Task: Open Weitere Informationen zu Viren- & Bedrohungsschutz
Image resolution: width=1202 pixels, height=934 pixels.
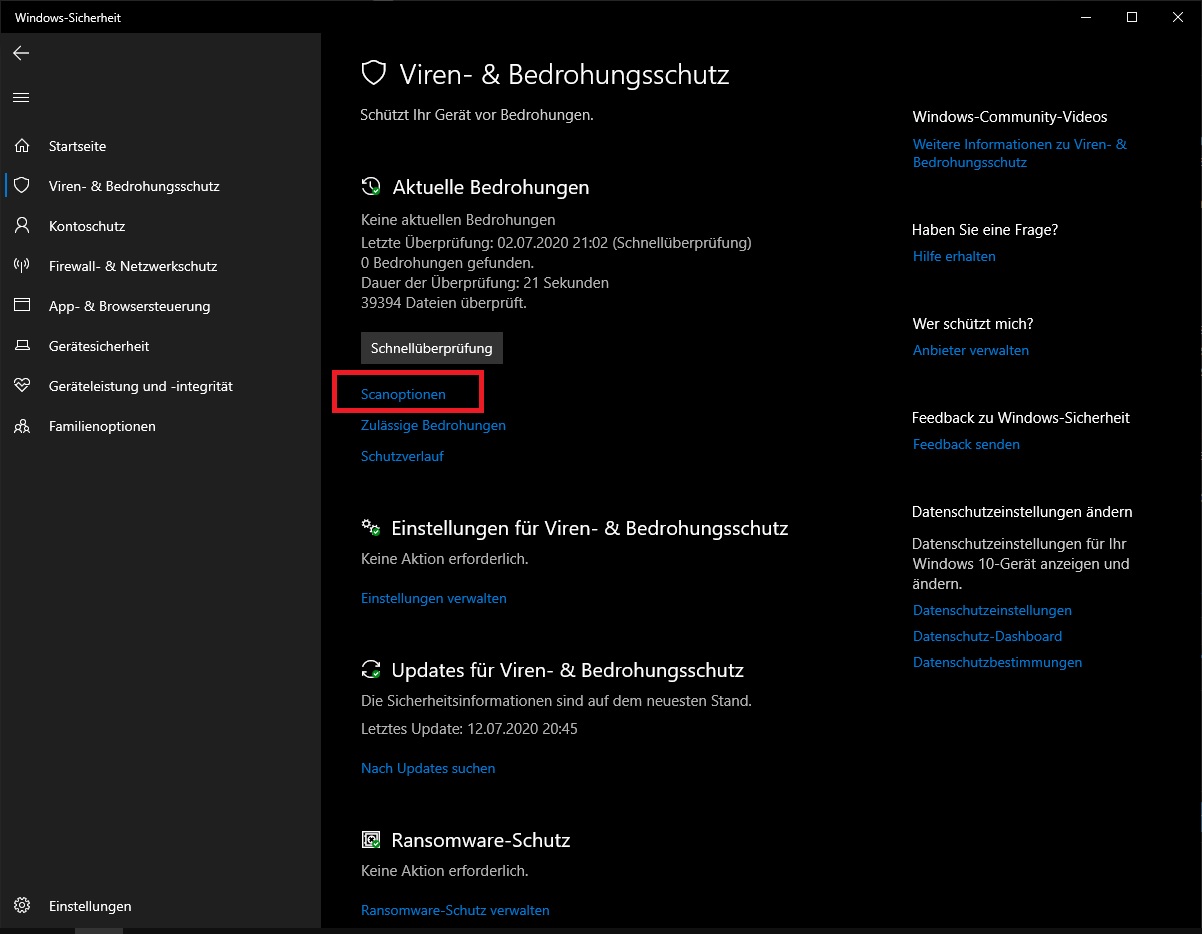Action: [1020, 153]
